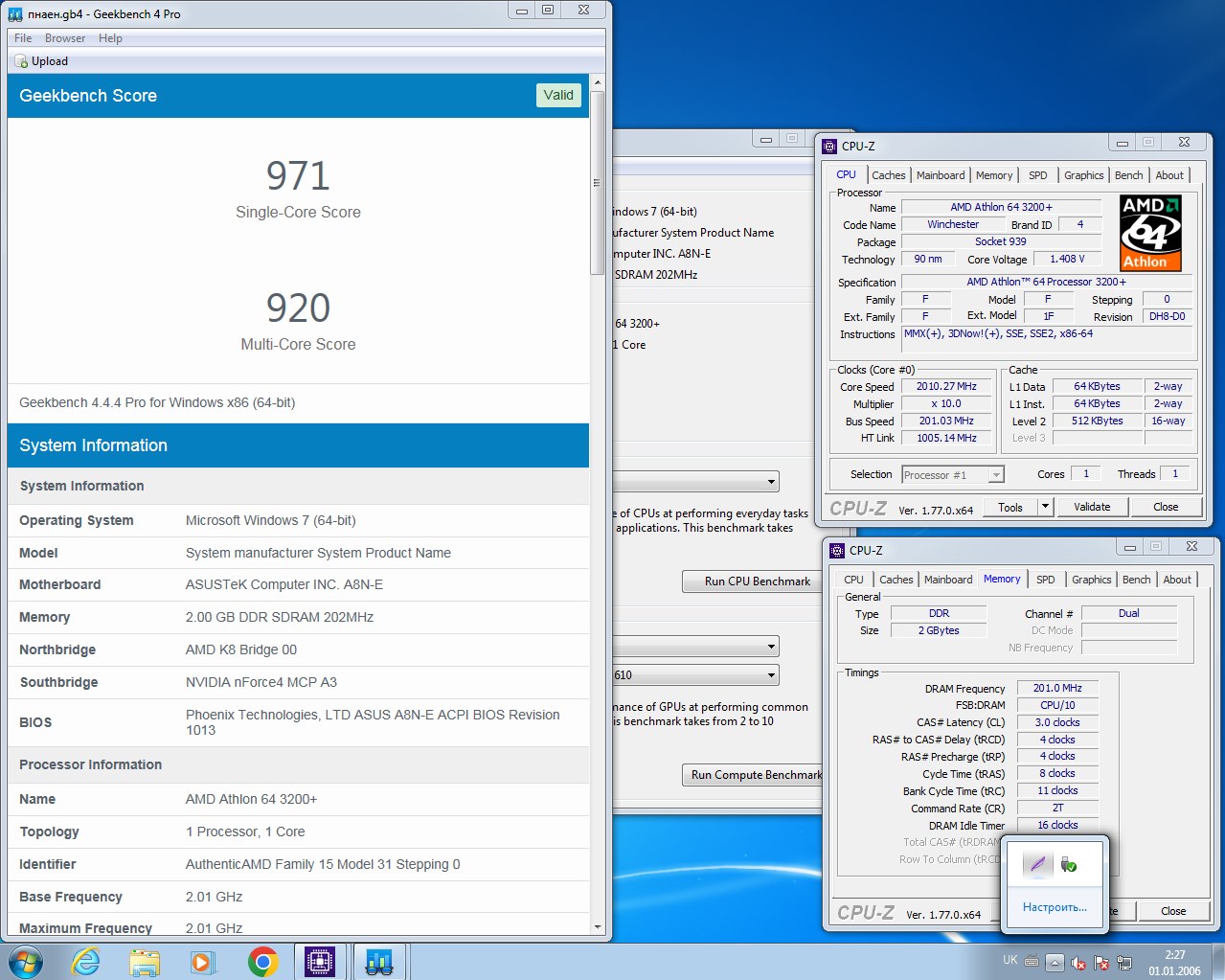Click the network connection tray icon
The width and height of the screenshot is (1225, 980).
[1124, 963]
